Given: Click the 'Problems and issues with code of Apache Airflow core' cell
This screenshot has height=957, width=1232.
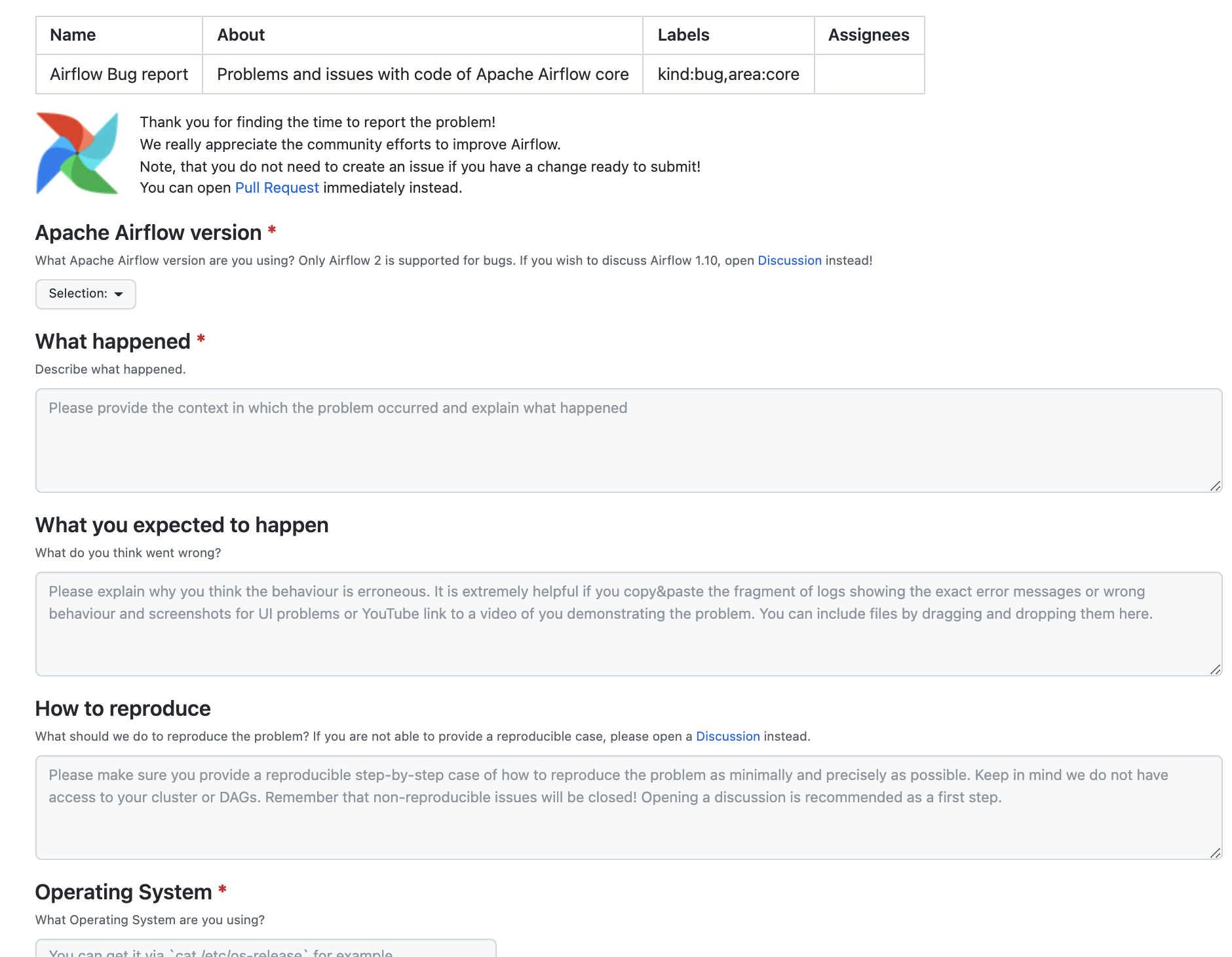Looking at the screenshot, I should click(423, 74).
